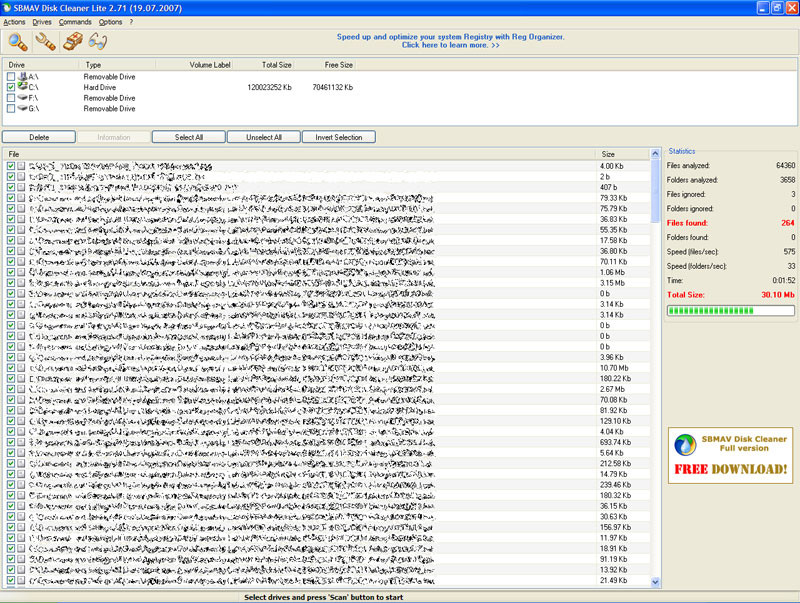The height and width of the screenshot is (603, 800).
Task: Start a scan with the magnifier toolbar icon
Action: coord(18,41)
